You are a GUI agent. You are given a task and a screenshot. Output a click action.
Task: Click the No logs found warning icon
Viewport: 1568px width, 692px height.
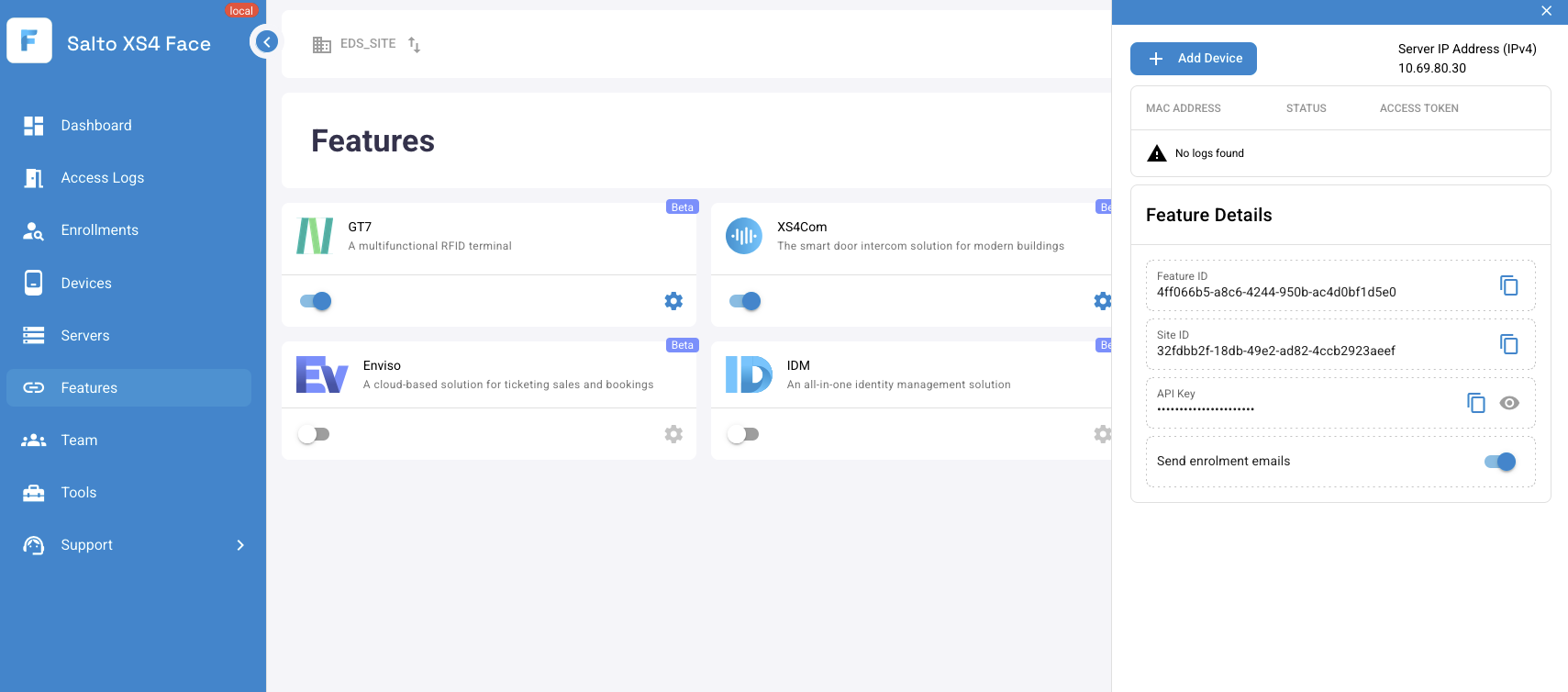[x=1157, y=153]
